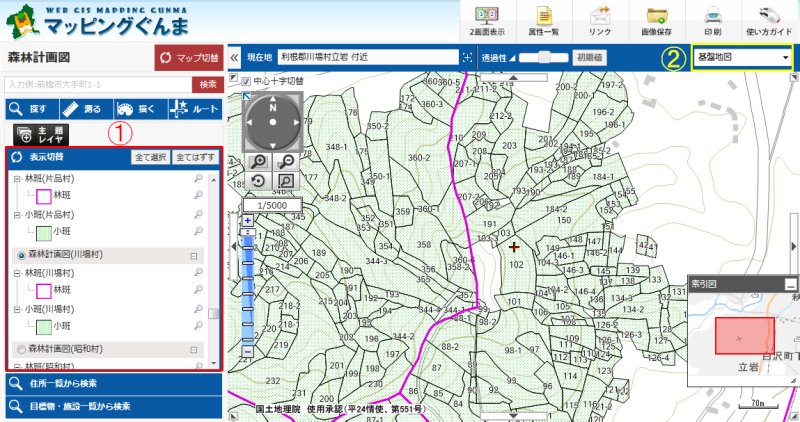Click the zoom-in magnifier tool
Viewport: 800px width, 422px height.
coord(259,162)
